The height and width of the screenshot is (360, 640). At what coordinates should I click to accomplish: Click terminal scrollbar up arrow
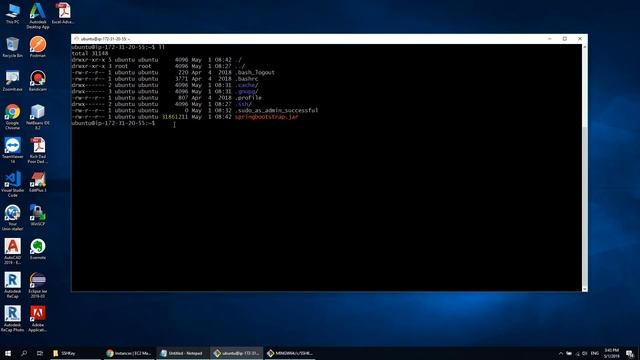pos(584,47)
